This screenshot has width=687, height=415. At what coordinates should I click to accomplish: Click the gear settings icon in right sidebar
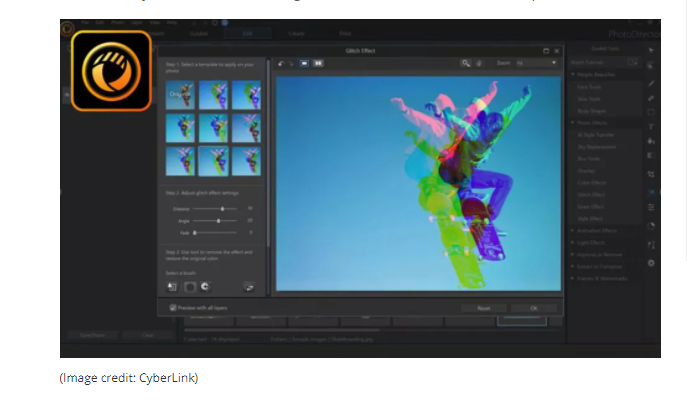pos(651,262)
